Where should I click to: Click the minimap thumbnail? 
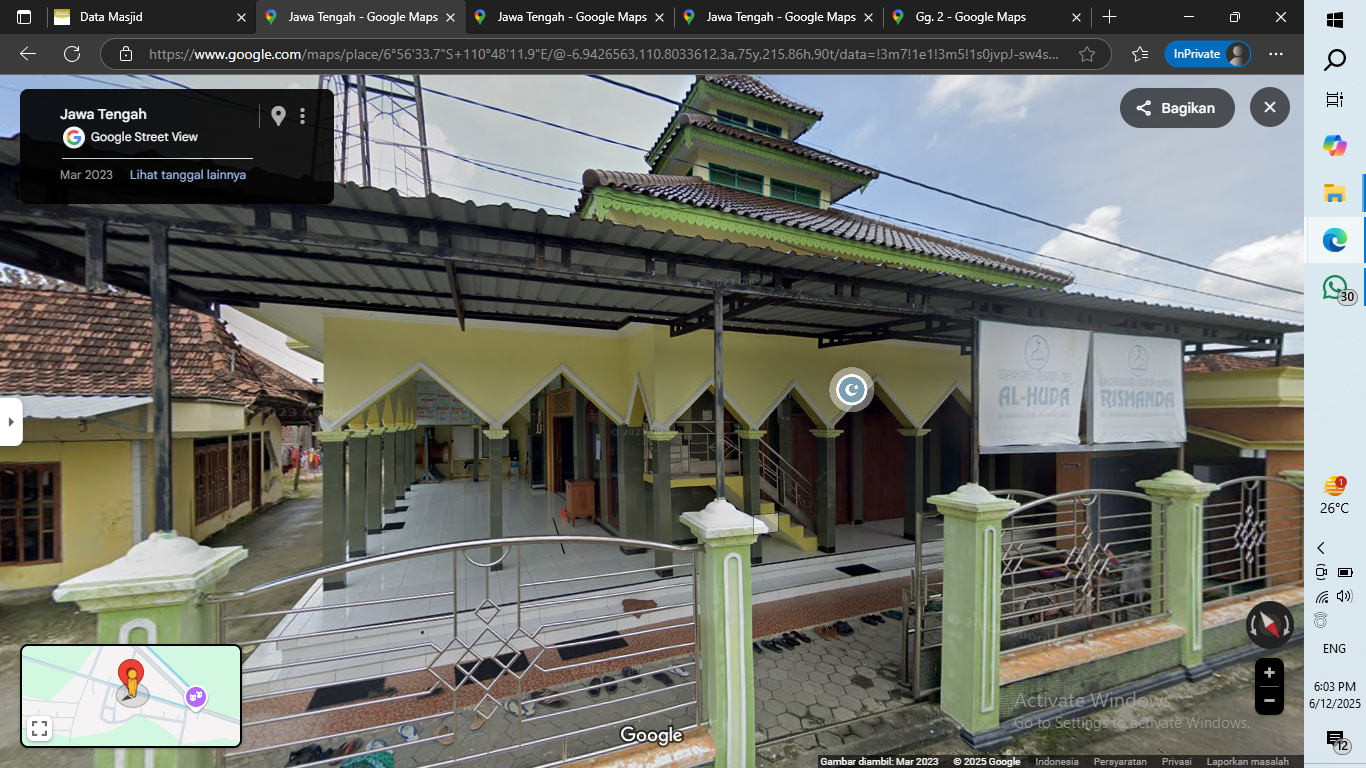point(131,695)
